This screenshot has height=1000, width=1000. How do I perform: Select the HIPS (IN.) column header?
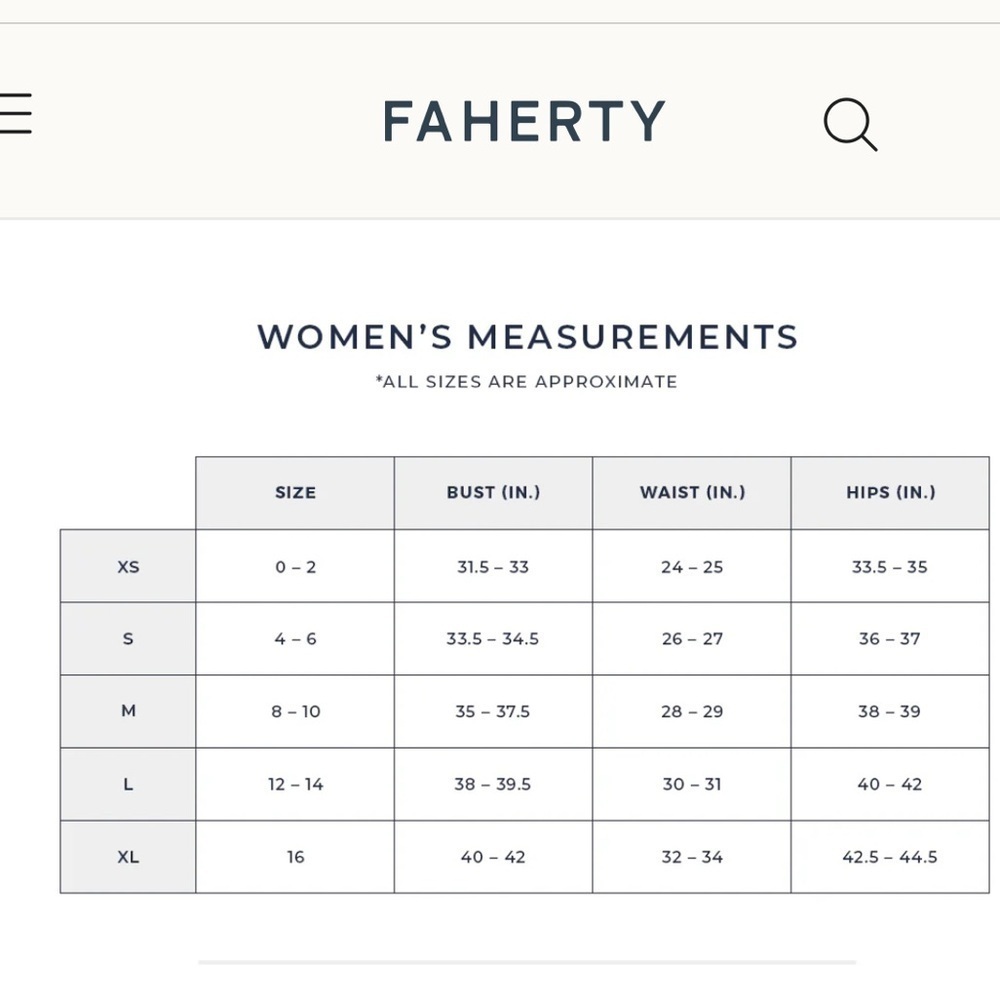(890, 493)
